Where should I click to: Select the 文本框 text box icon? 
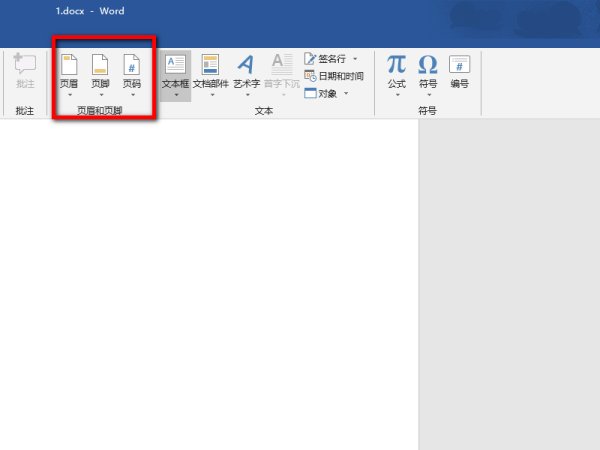(175, 64)
